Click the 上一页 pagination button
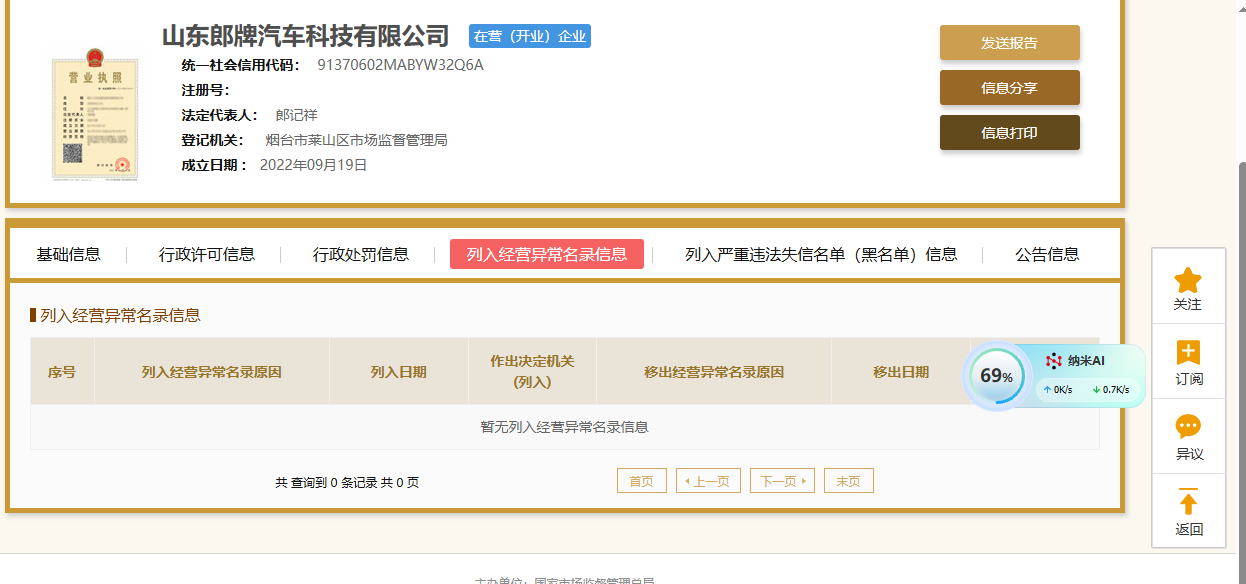The width and height of the screenshot is (1246, 584). (709, 481)
